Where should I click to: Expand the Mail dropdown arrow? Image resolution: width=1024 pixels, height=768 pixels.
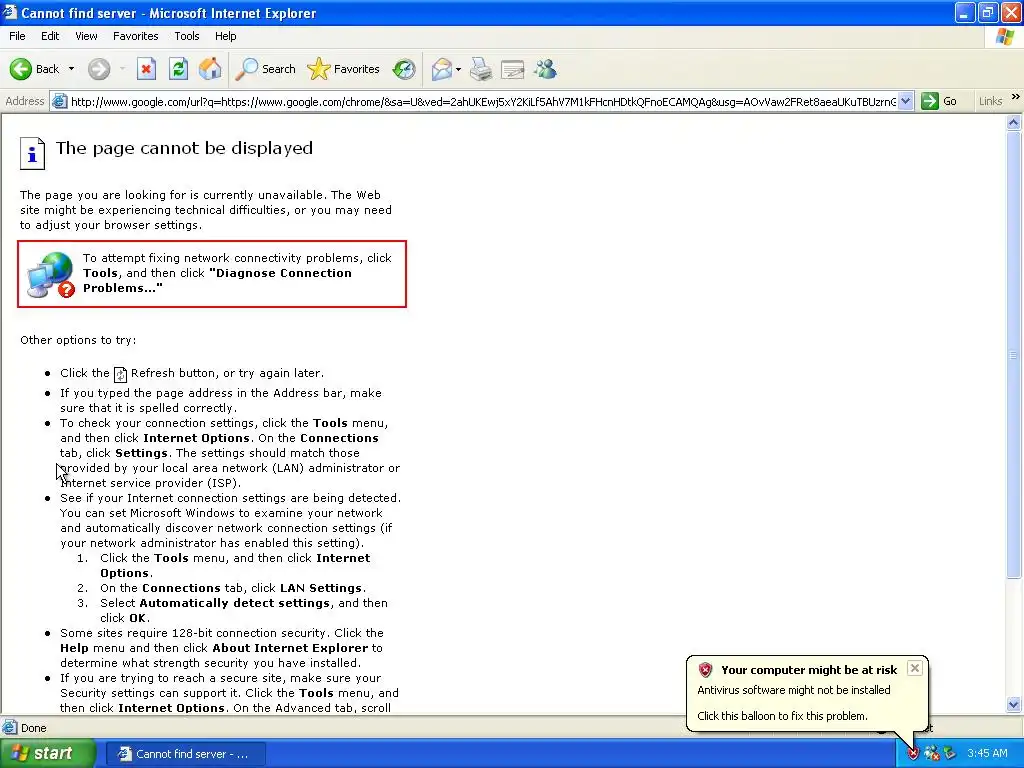(458, 69)
